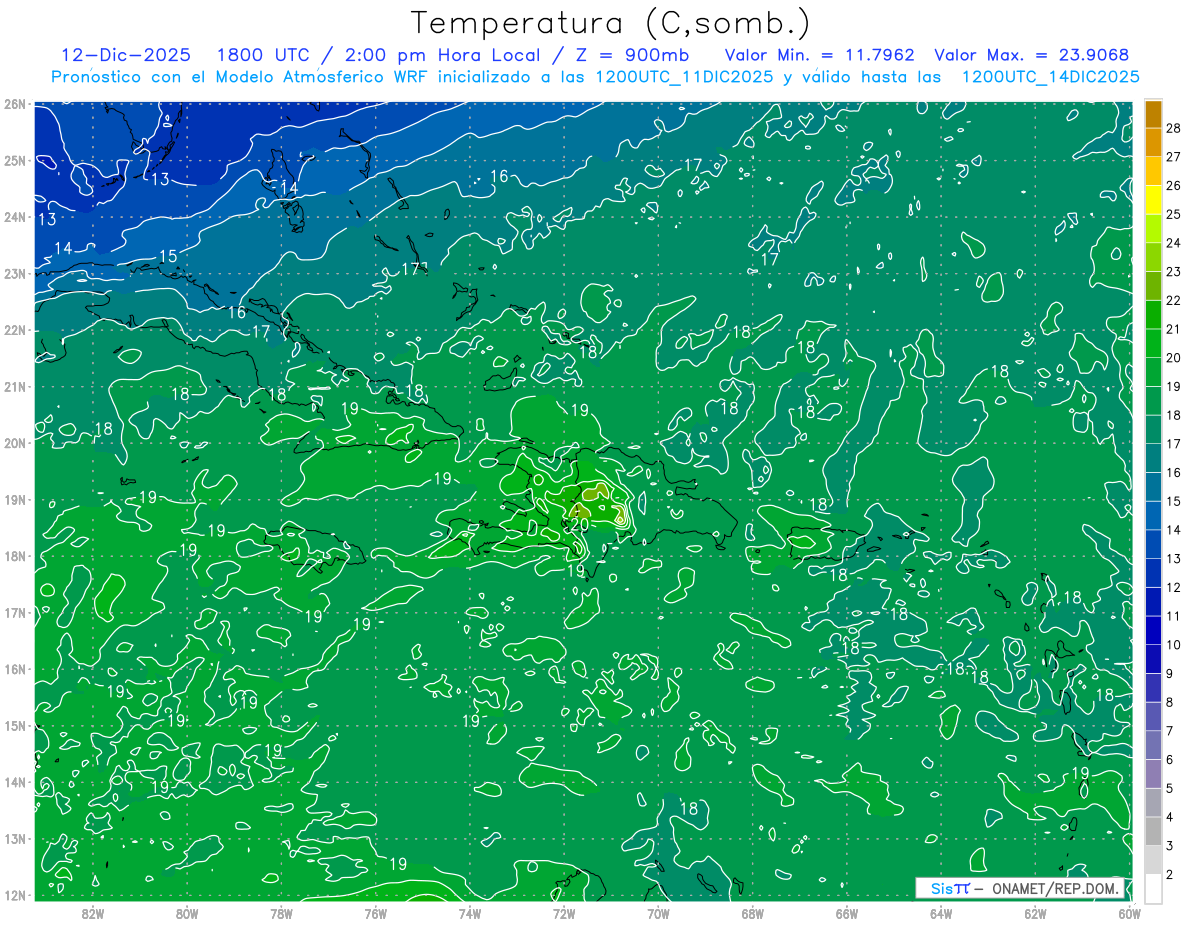Click the white legend box below 2
Image resolution: width=1200 pixels, height=927 pixels.
pyautogui.click(x=1153, y=888)
